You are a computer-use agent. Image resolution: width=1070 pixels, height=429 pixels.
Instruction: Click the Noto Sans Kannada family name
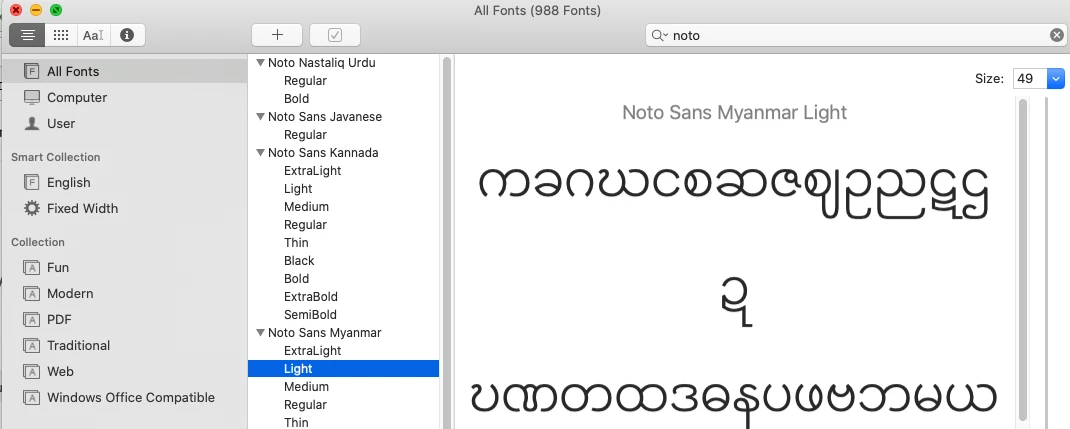click(x=323, y=153)
